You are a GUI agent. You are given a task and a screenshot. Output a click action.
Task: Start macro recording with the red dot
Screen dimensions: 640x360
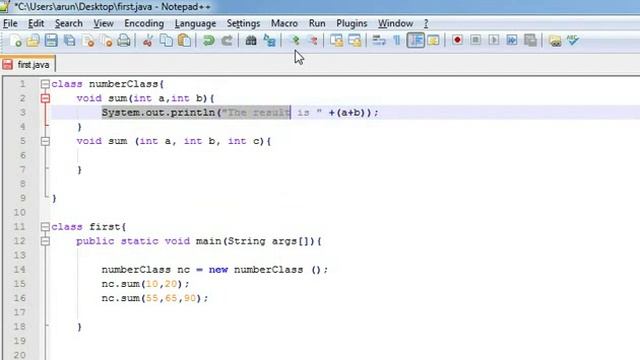tap(458, 40)
